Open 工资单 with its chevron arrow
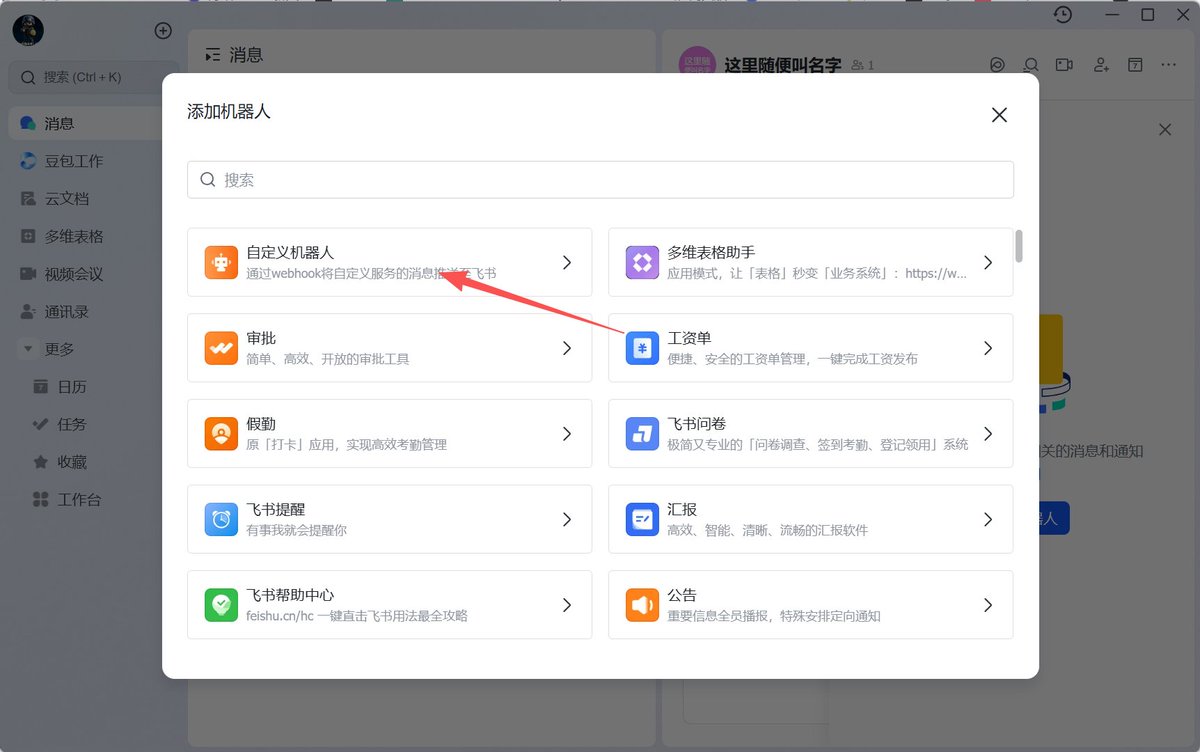 988,348
